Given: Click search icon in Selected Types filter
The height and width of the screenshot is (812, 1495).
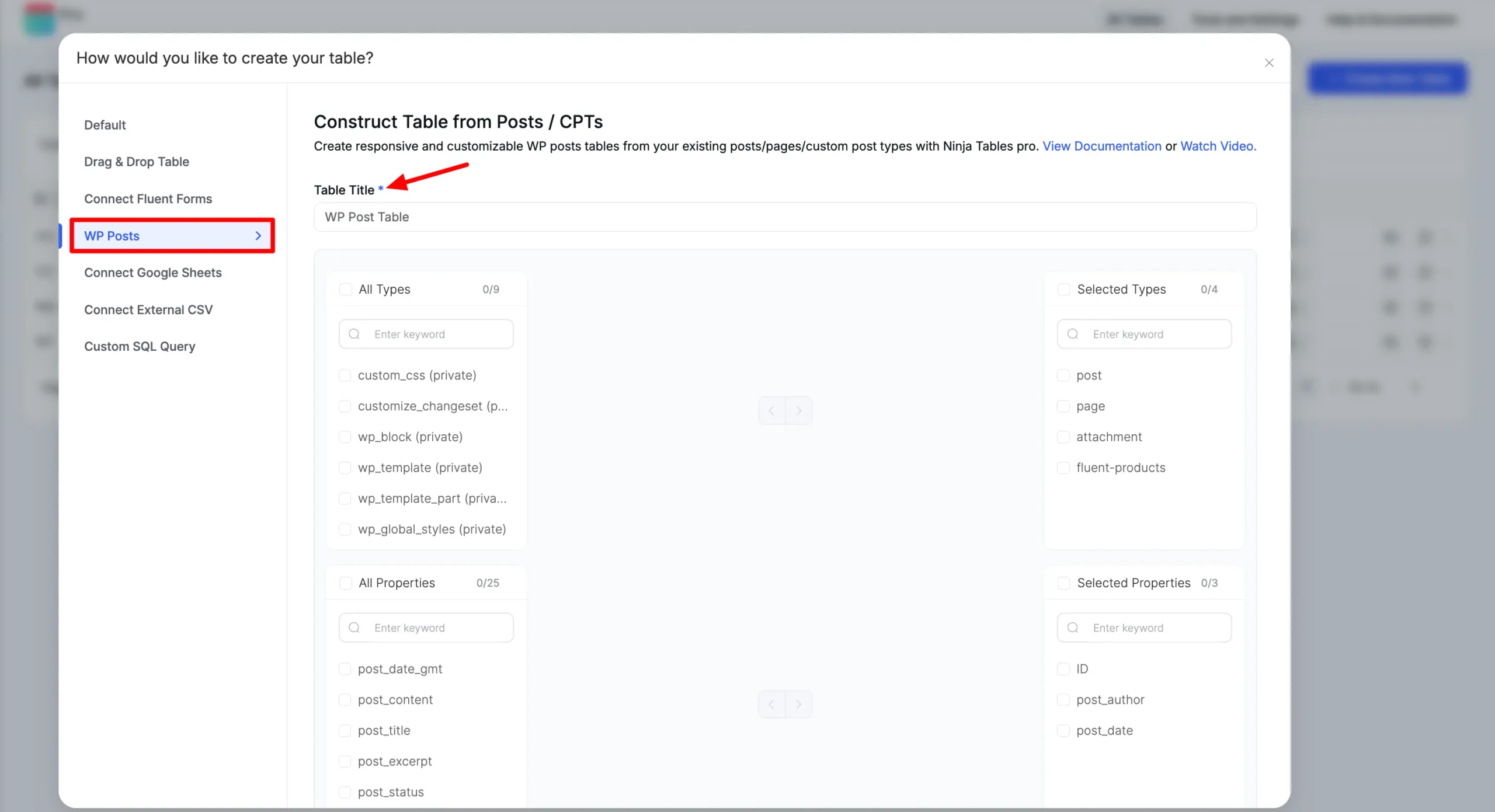Looking at the screenshot, I should pyautogui.click(x=1073, y=334).
